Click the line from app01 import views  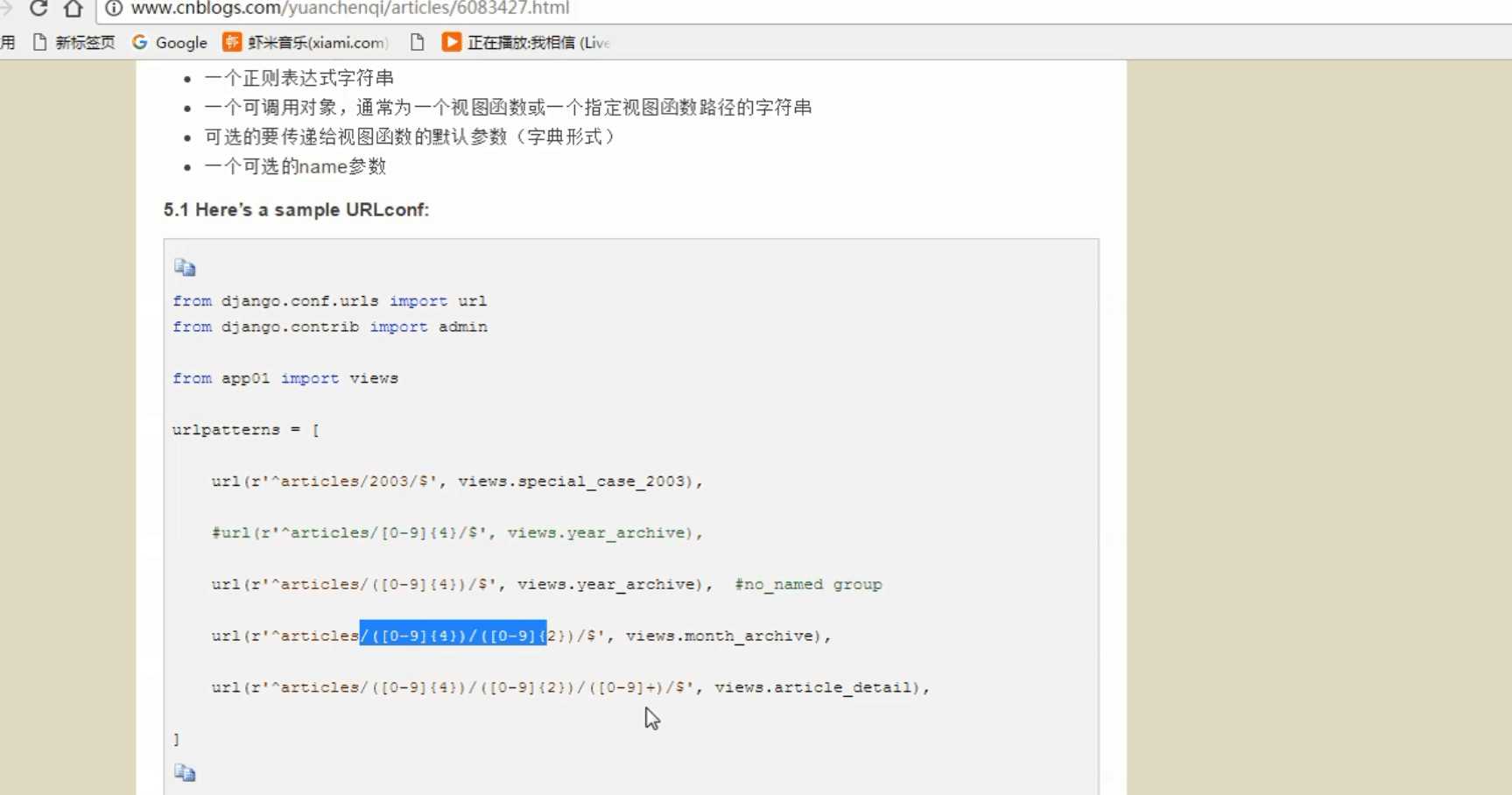tap(285, 378)
